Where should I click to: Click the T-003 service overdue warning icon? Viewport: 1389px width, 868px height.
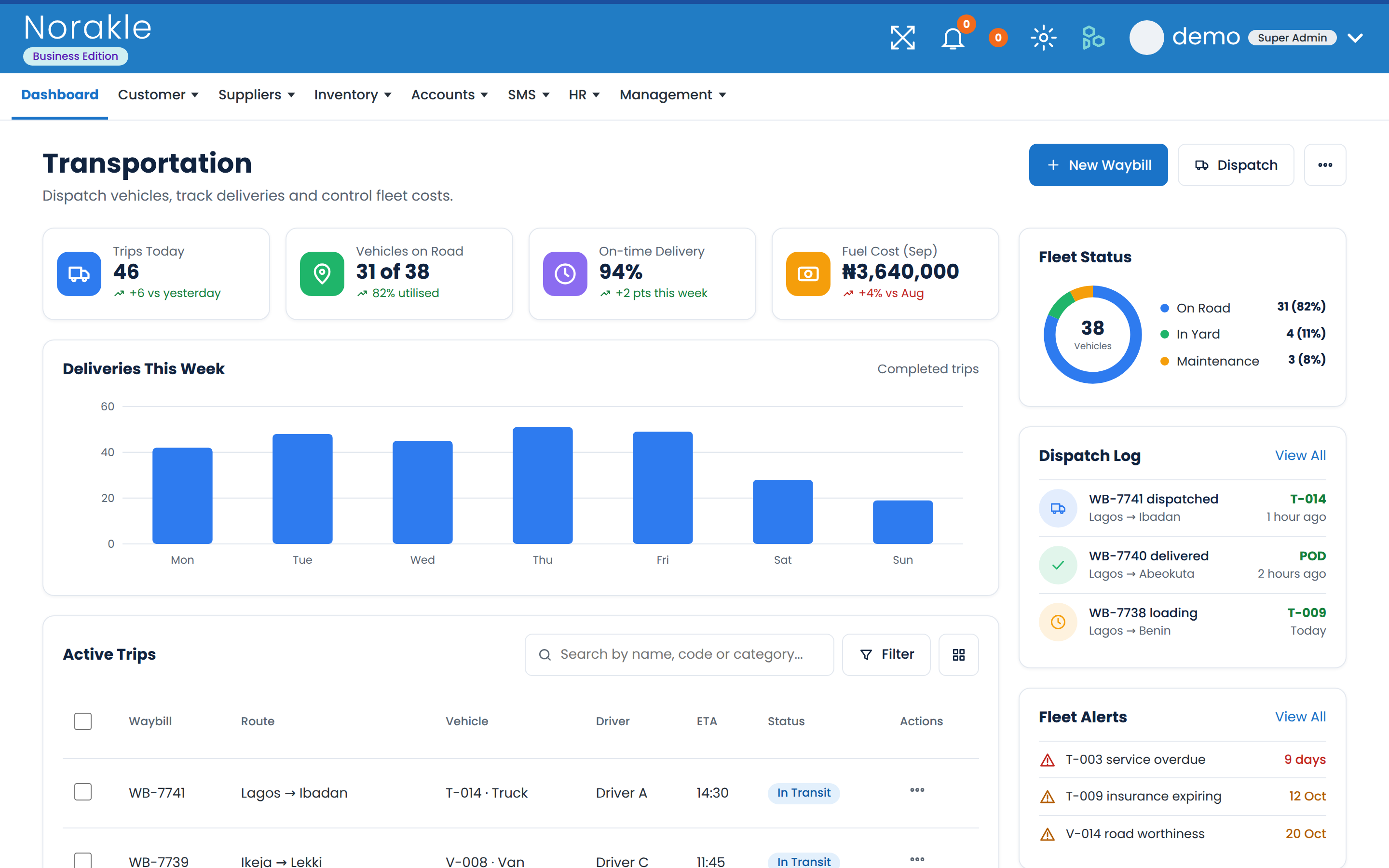[1048, 760]
